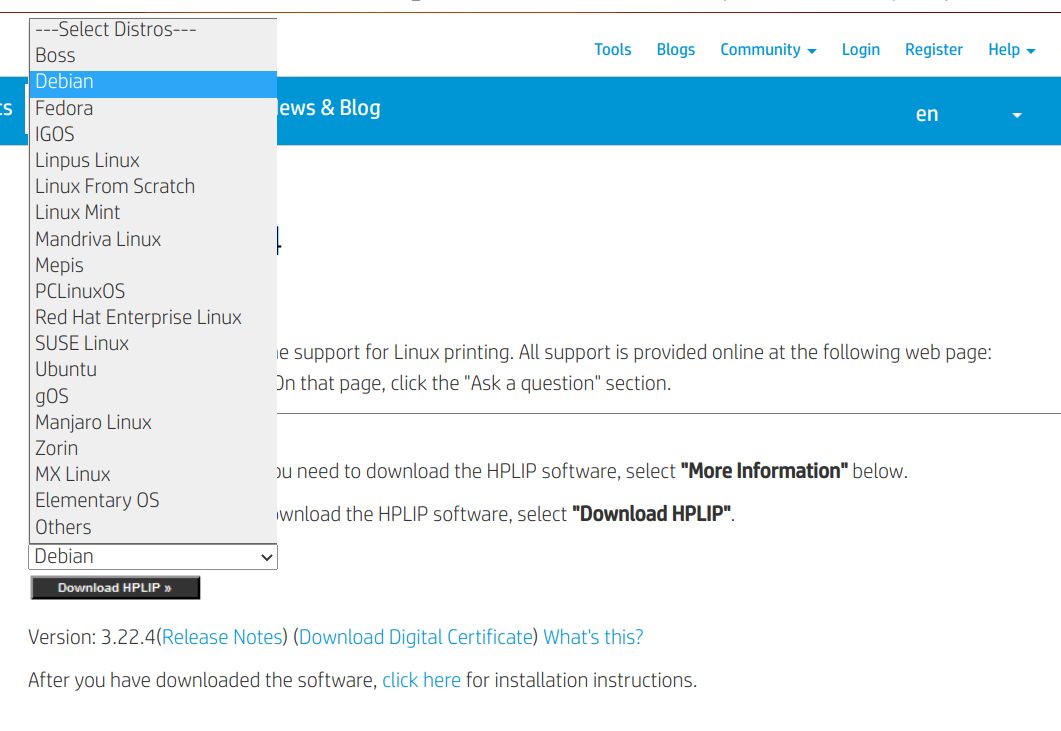Choose Boss from the distro list
Viewport: 1061px width, 731px height.
tap(153, 56)
